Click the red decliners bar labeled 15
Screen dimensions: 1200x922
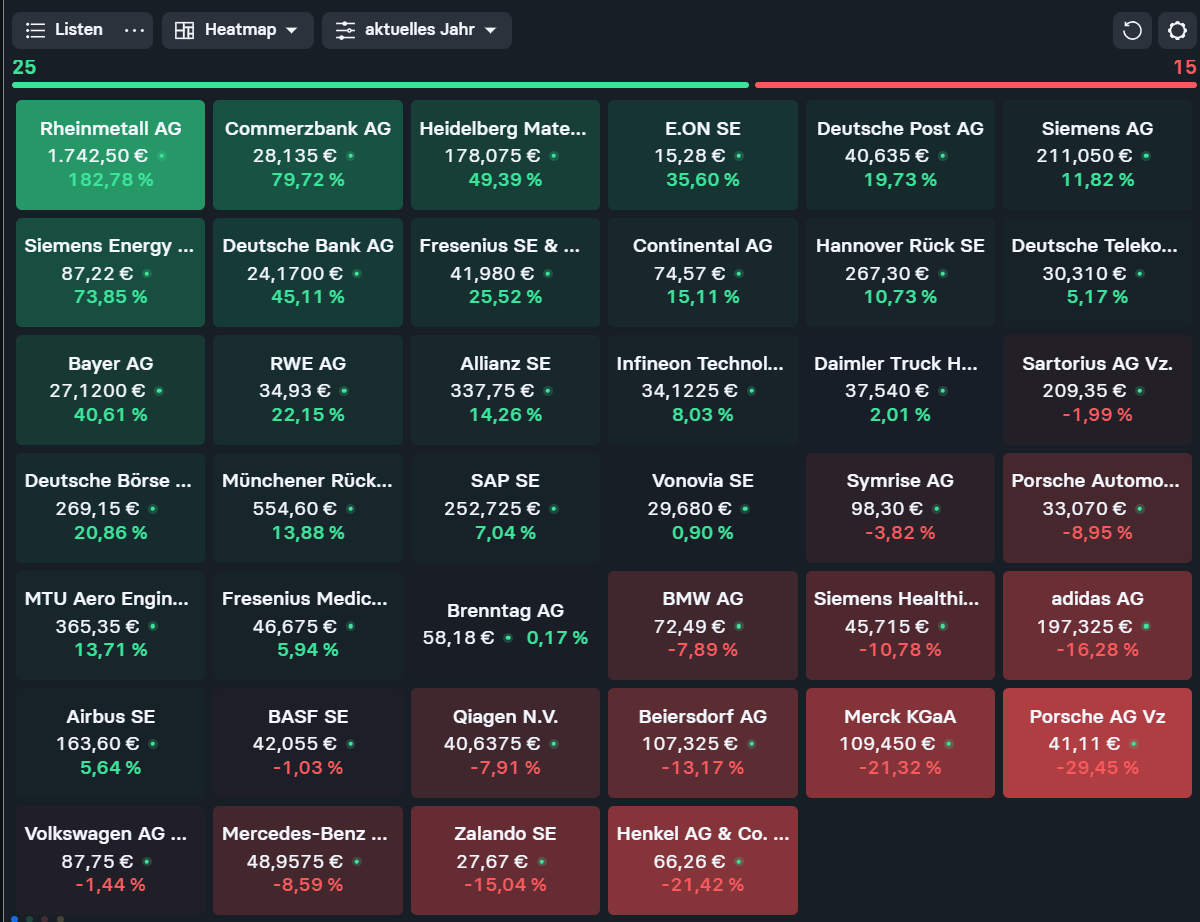(976, 85)
